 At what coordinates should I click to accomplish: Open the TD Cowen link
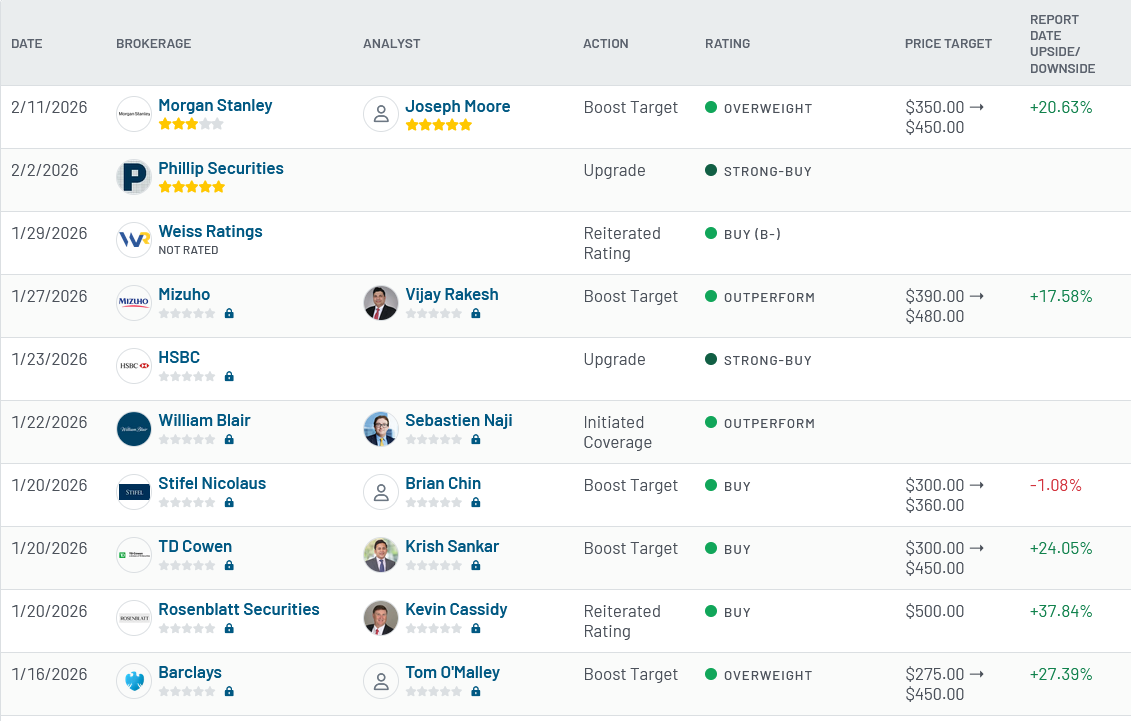pyautogui.click(x=195, y=547)
